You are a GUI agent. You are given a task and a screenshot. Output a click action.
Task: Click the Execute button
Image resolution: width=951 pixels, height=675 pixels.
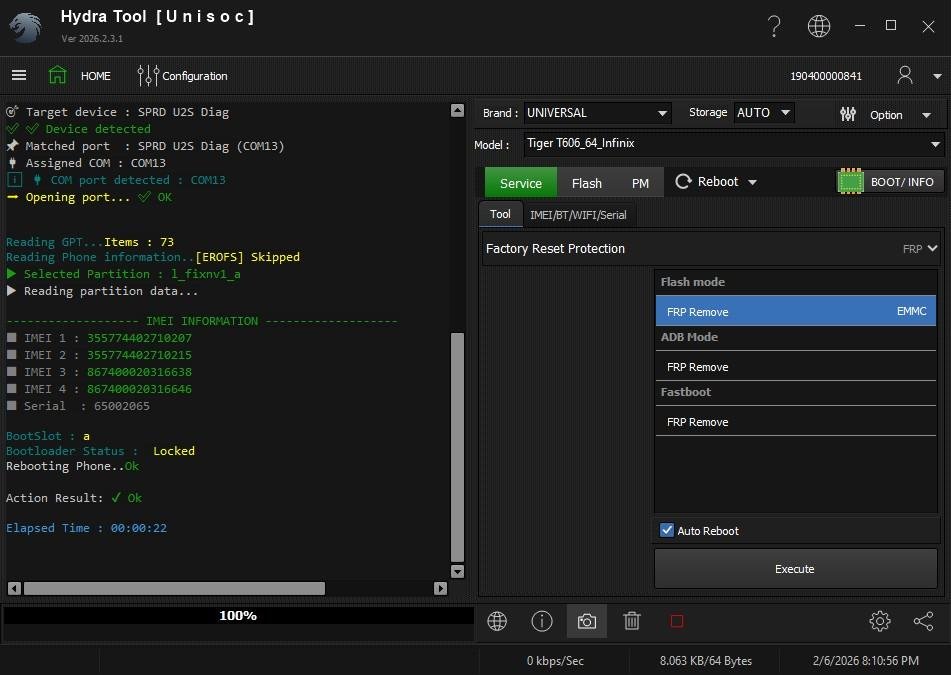[795, 569]
